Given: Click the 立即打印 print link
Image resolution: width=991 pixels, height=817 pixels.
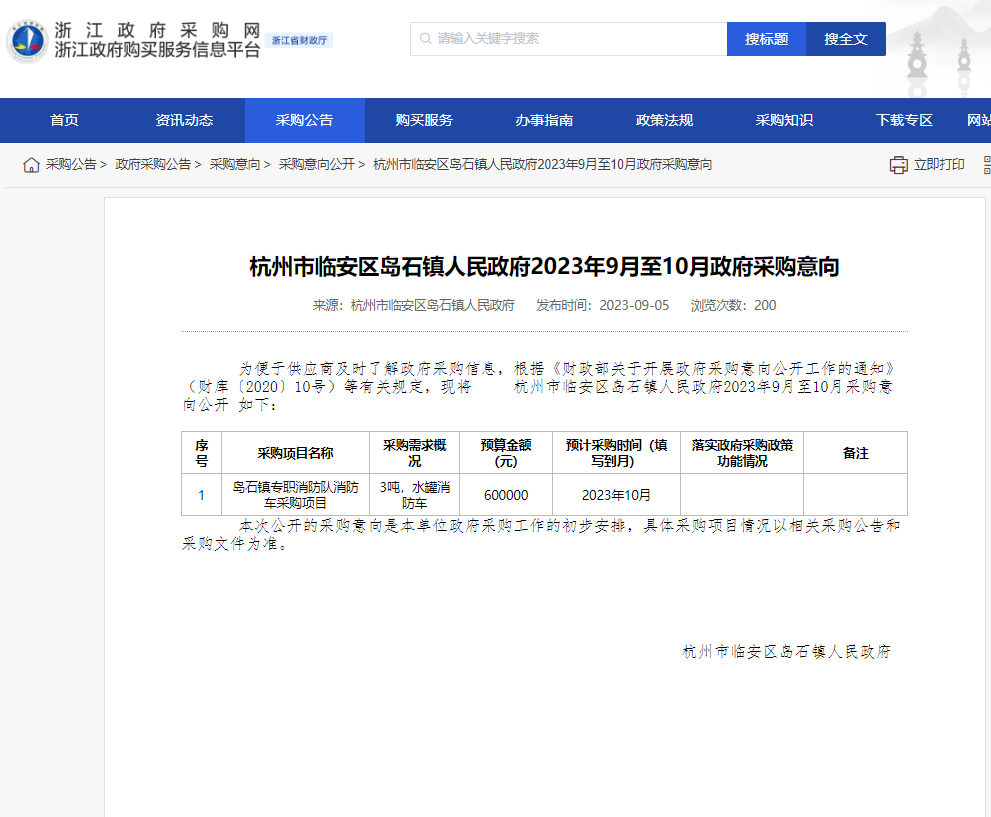Looking at the screenshot, I should point(939,164).
